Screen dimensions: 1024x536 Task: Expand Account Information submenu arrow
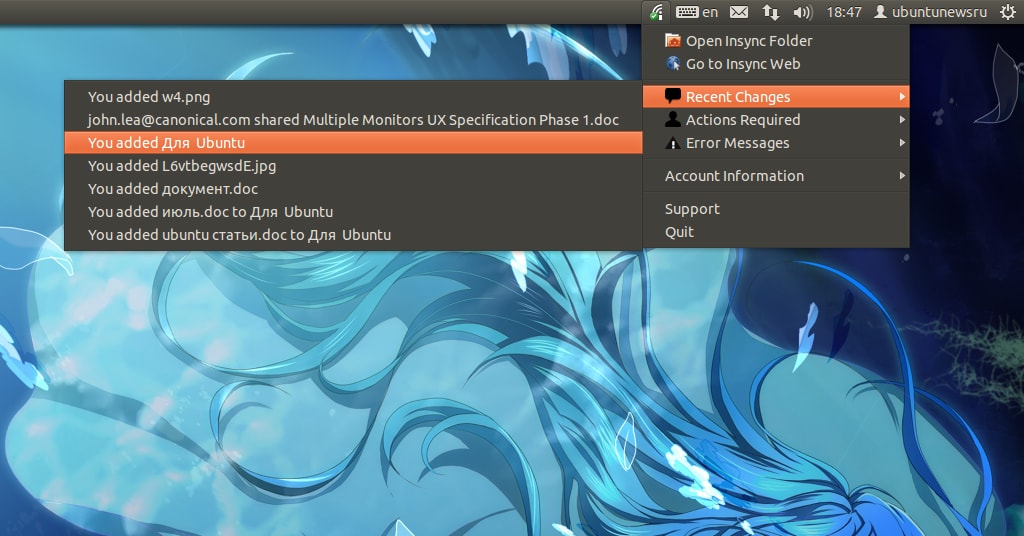[x=902, y=176]
